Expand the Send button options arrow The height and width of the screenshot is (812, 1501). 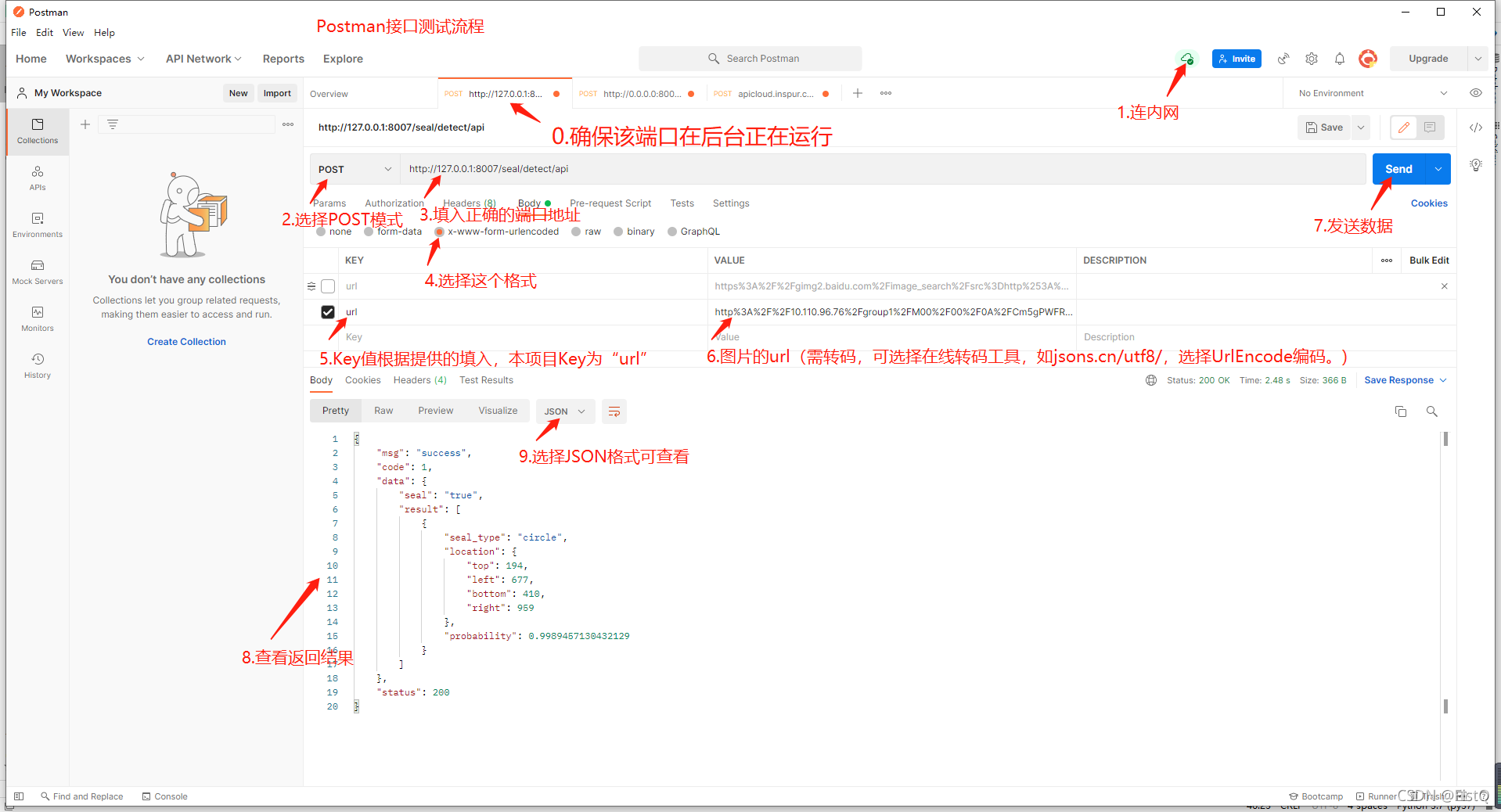click(x=1438, y=169)
